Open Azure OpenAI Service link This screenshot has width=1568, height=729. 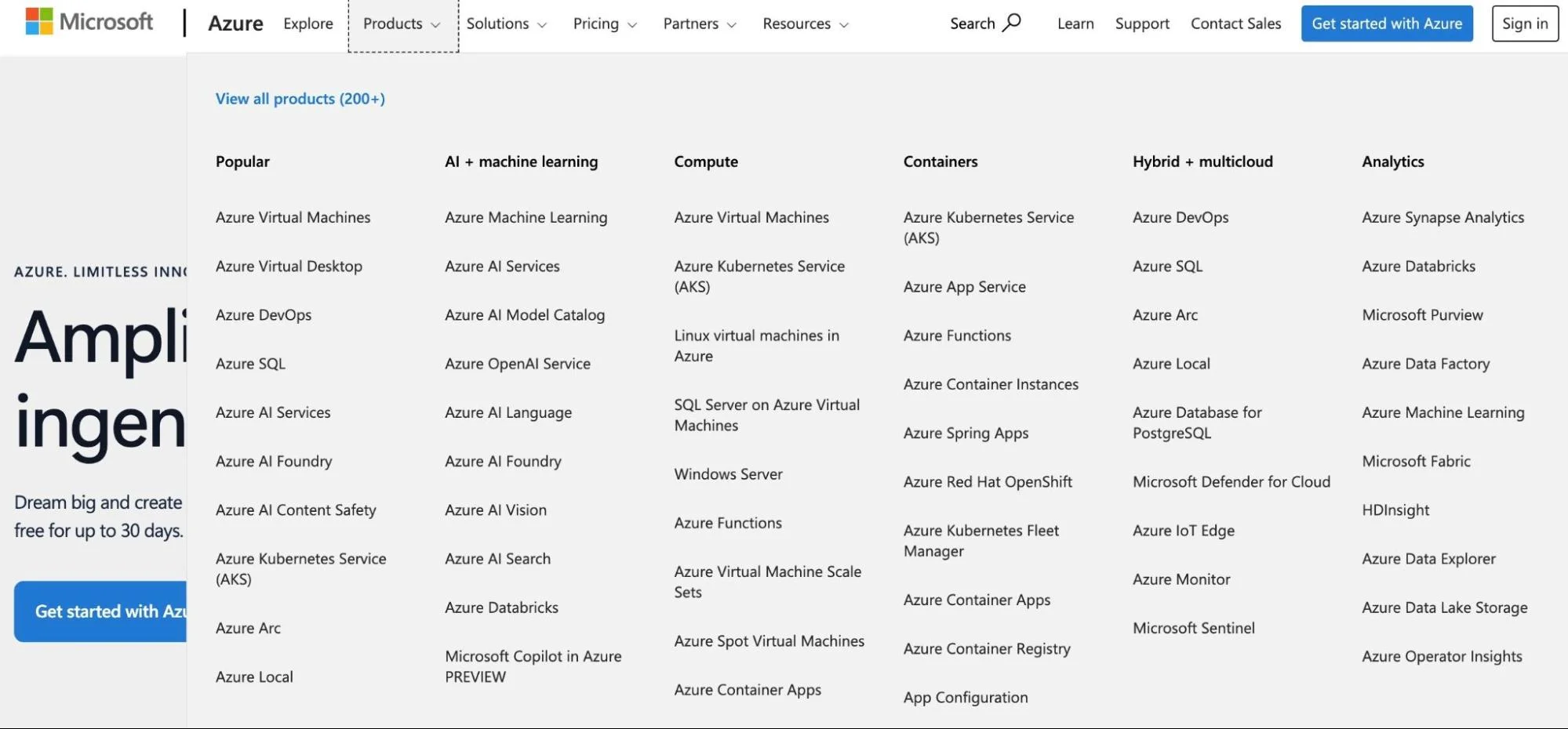tap(518, 364)
